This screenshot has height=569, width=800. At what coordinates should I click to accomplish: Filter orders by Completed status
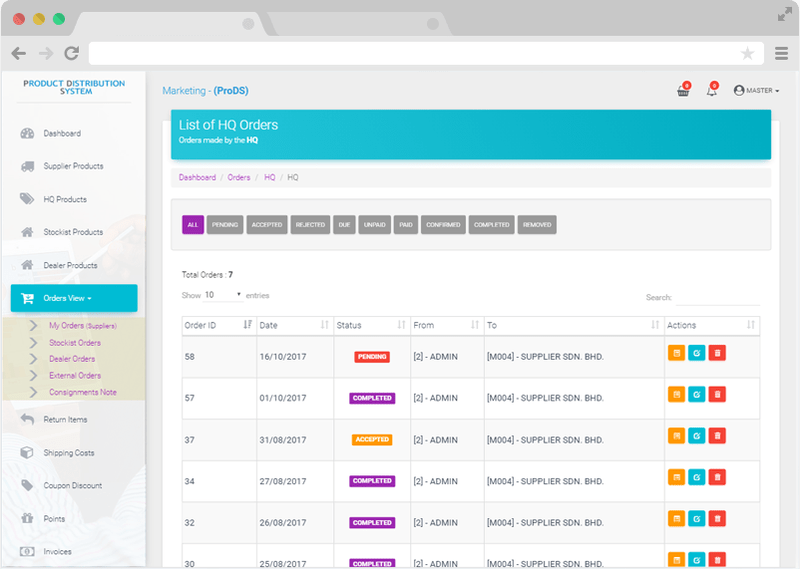point(492,225)
